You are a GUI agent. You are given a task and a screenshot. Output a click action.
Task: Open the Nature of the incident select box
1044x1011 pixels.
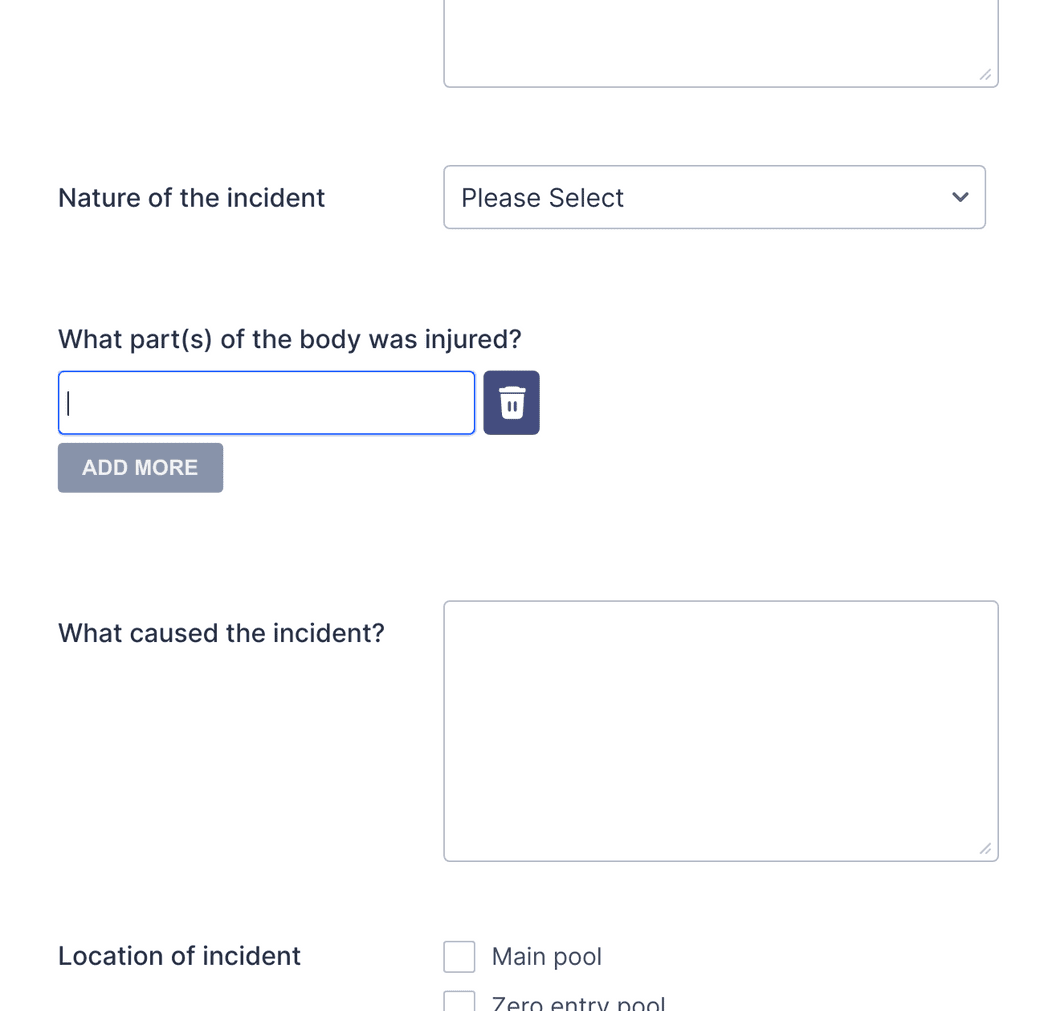714,197
